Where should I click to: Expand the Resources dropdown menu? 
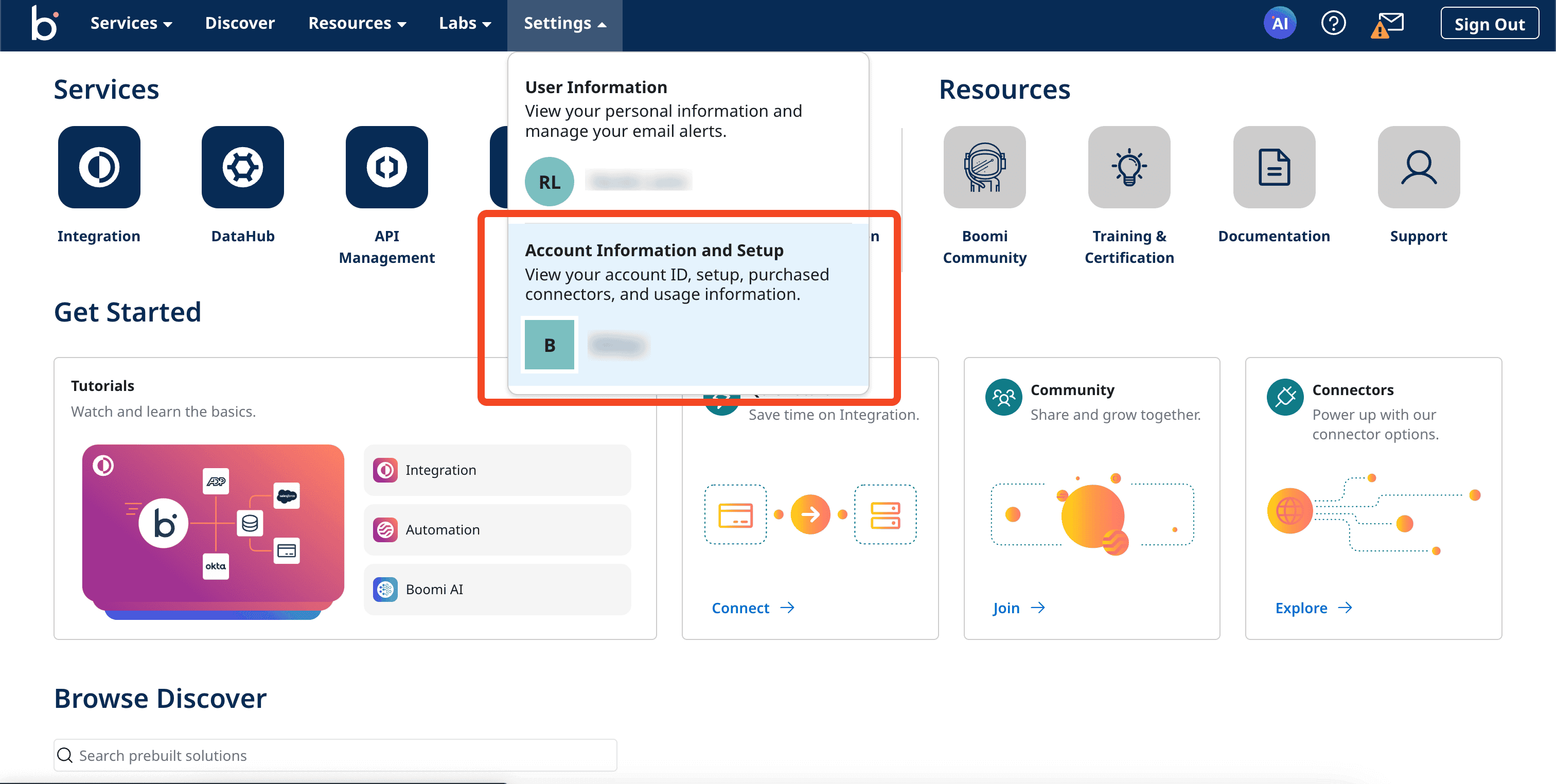pyautogui.click(x=357, y=24)
